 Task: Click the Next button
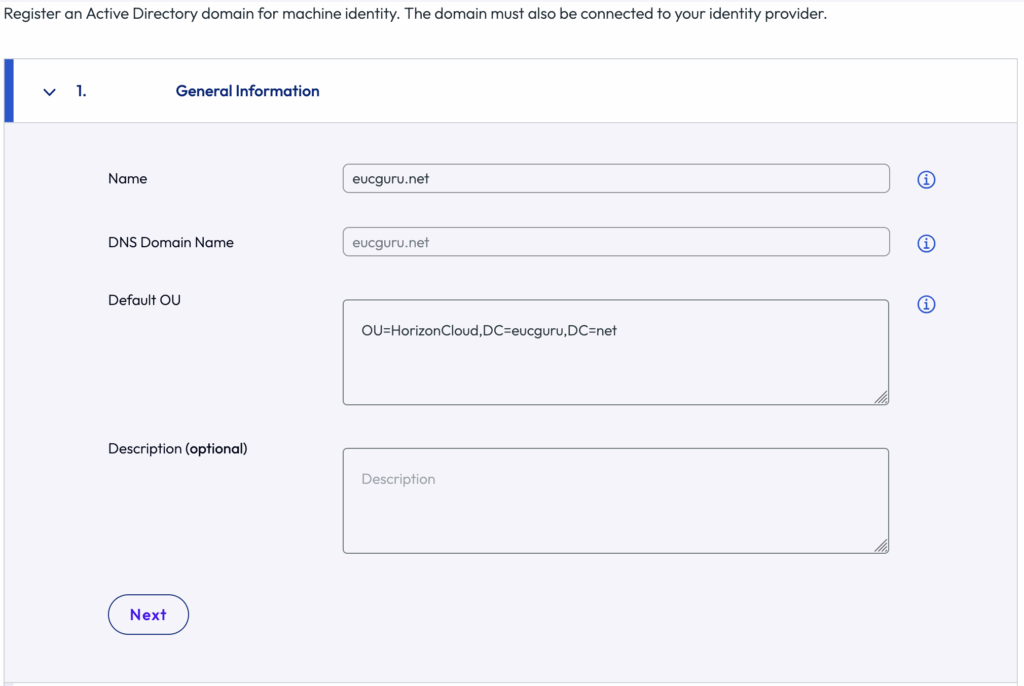coord(148,615)
